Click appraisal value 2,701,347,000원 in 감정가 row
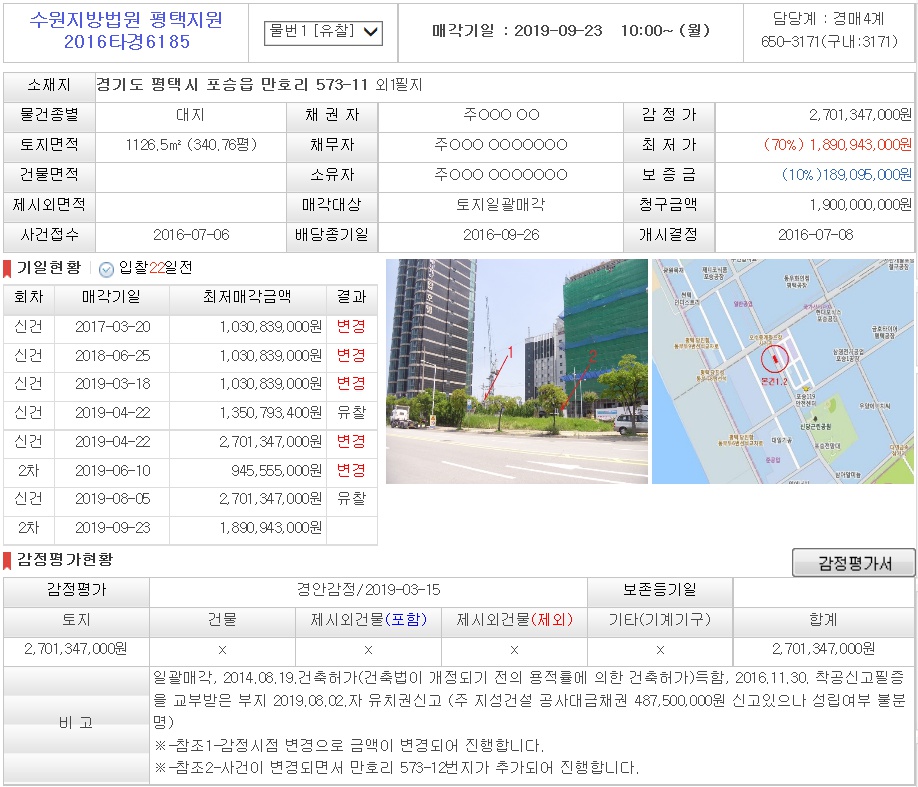The image size is (918, 787). [x=860, y=115]
